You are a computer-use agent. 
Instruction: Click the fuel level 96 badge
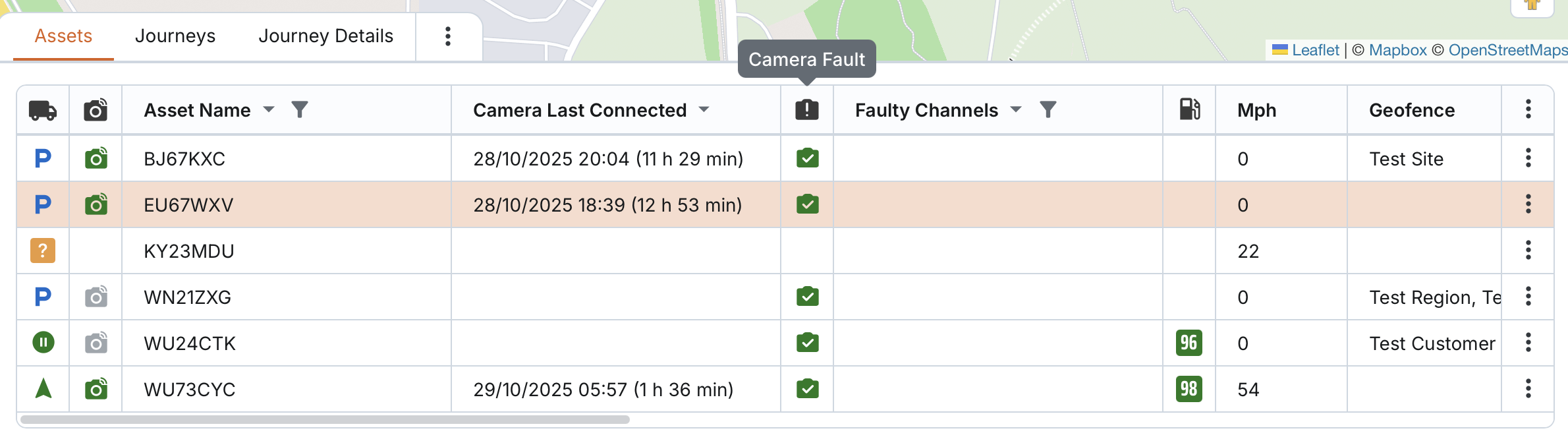point(1189,343)
